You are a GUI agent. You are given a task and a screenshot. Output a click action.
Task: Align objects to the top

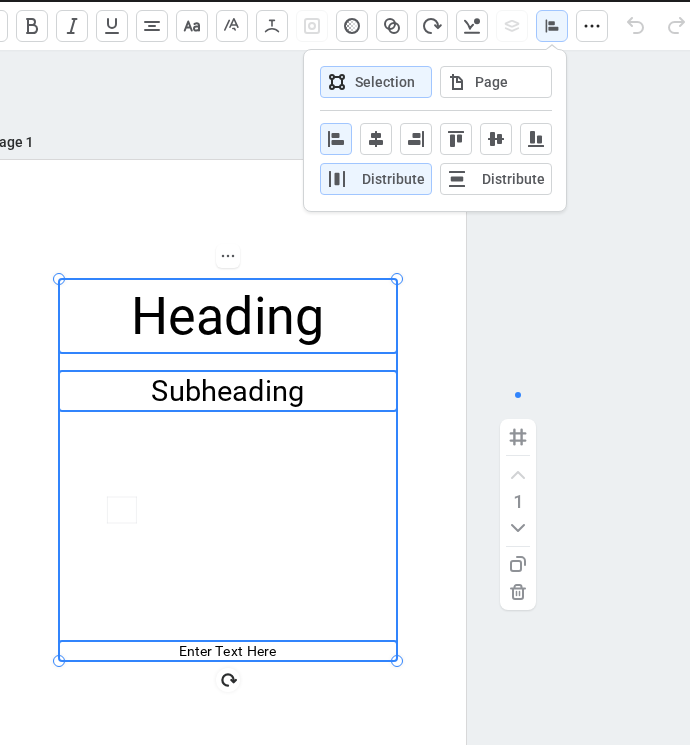(456, 139)
